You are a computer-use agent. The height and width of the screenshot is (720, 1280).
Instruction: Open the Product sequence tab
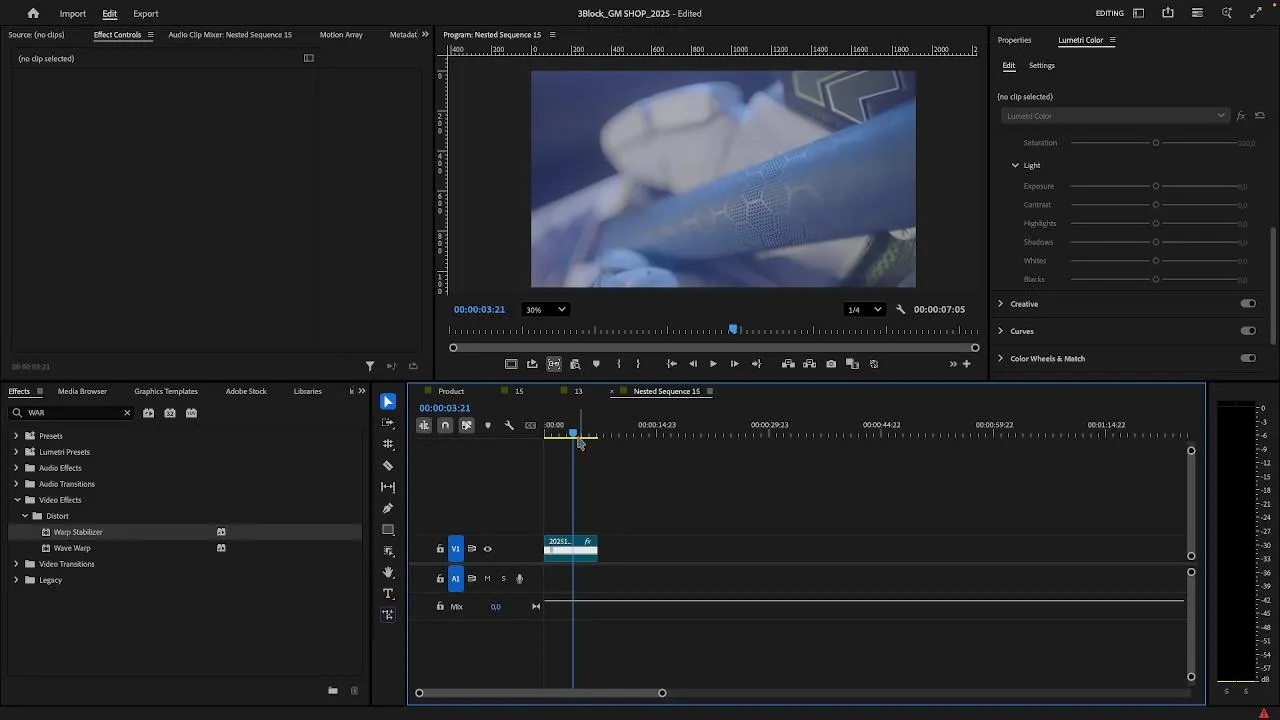[451, 391]
